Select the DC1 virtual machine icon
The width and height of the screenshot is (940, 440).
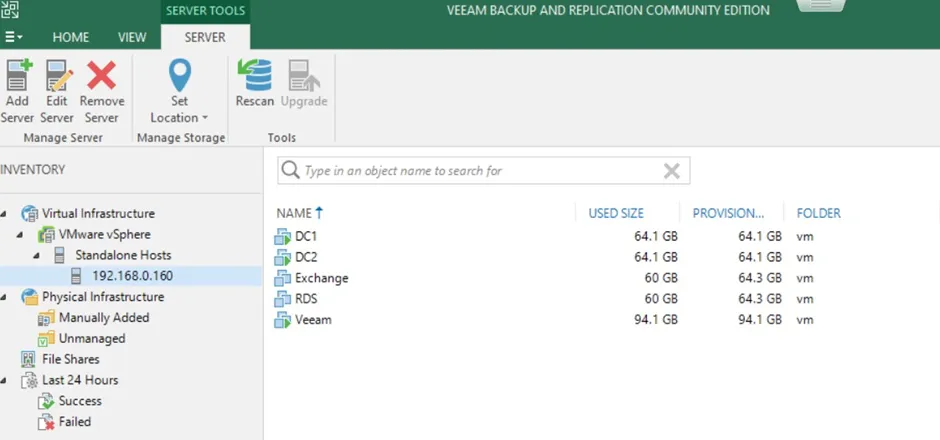281,236
